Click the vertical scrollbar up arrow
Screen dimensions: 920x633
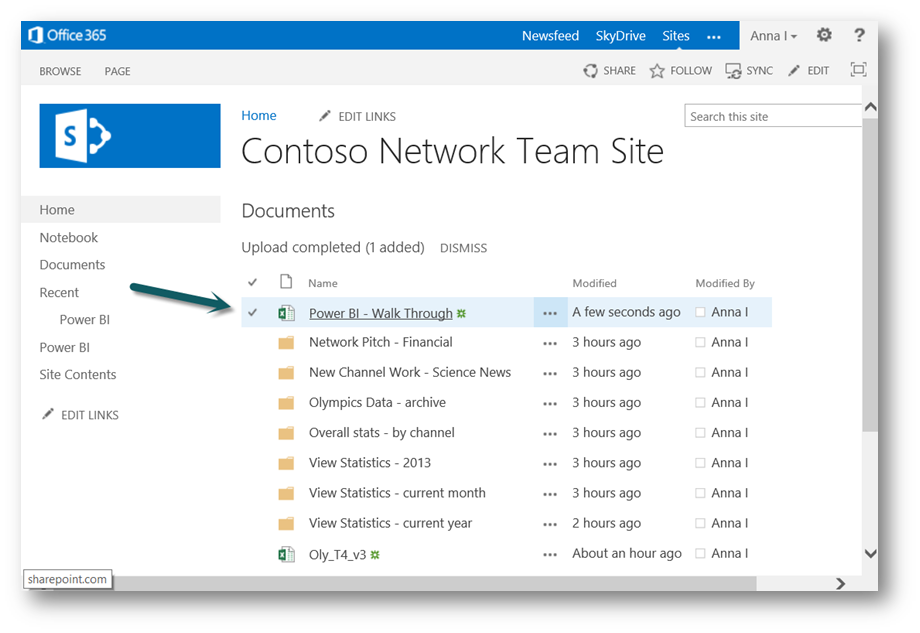pos(870,107)
